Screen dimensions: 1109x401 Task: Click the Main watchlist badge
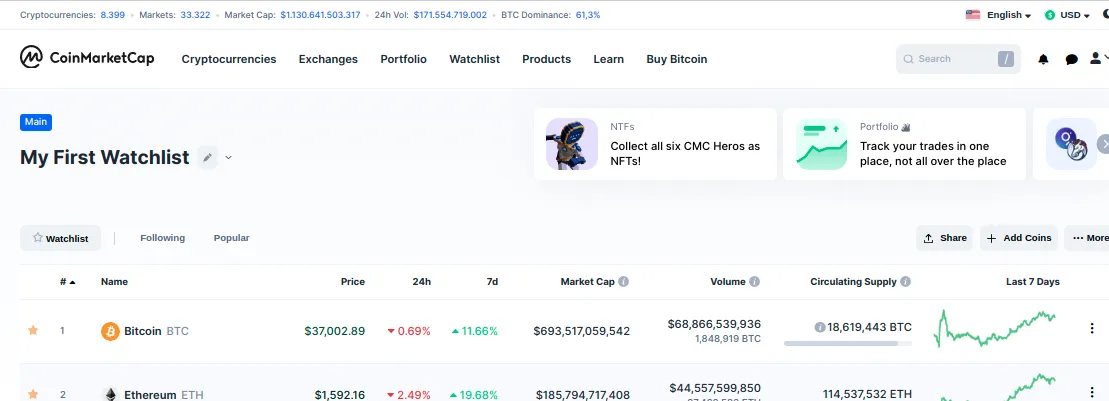click(36, 122)
